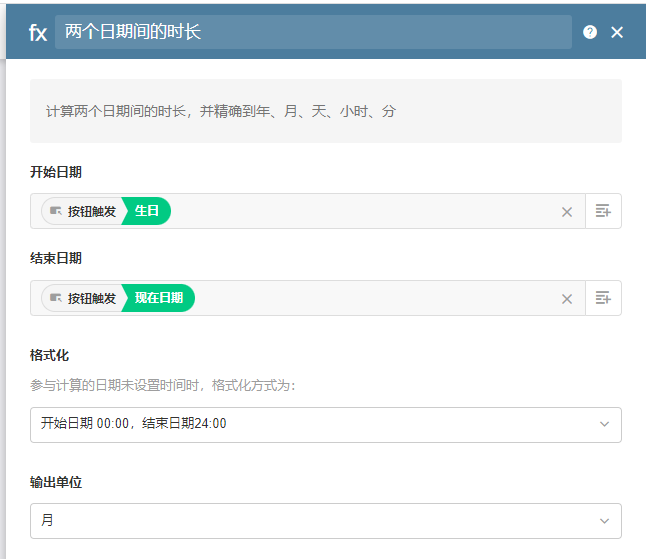The height and width of the screenshot is (559, 646).
Task: Clear the 结束日期 field value
Action: tap(567, 299)
